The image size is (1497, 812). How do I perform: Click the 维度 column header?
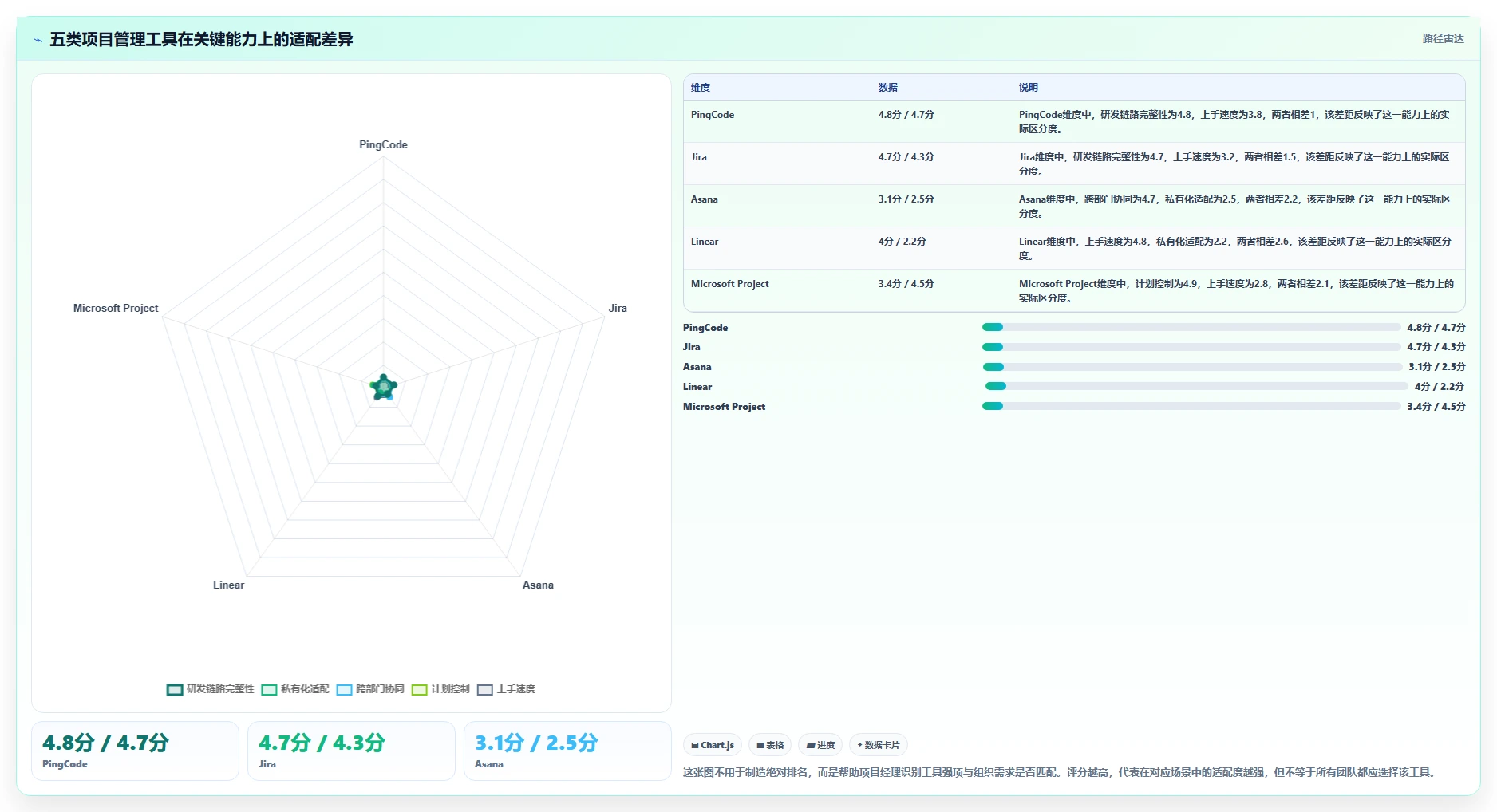tap(701, 88)
